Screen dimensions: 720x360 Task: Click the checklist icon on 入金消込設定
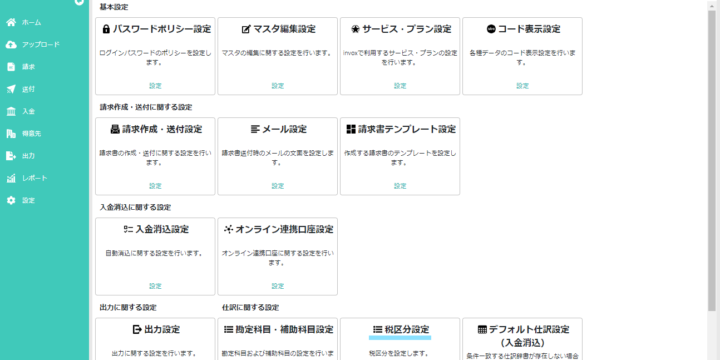tap(128, 229)
